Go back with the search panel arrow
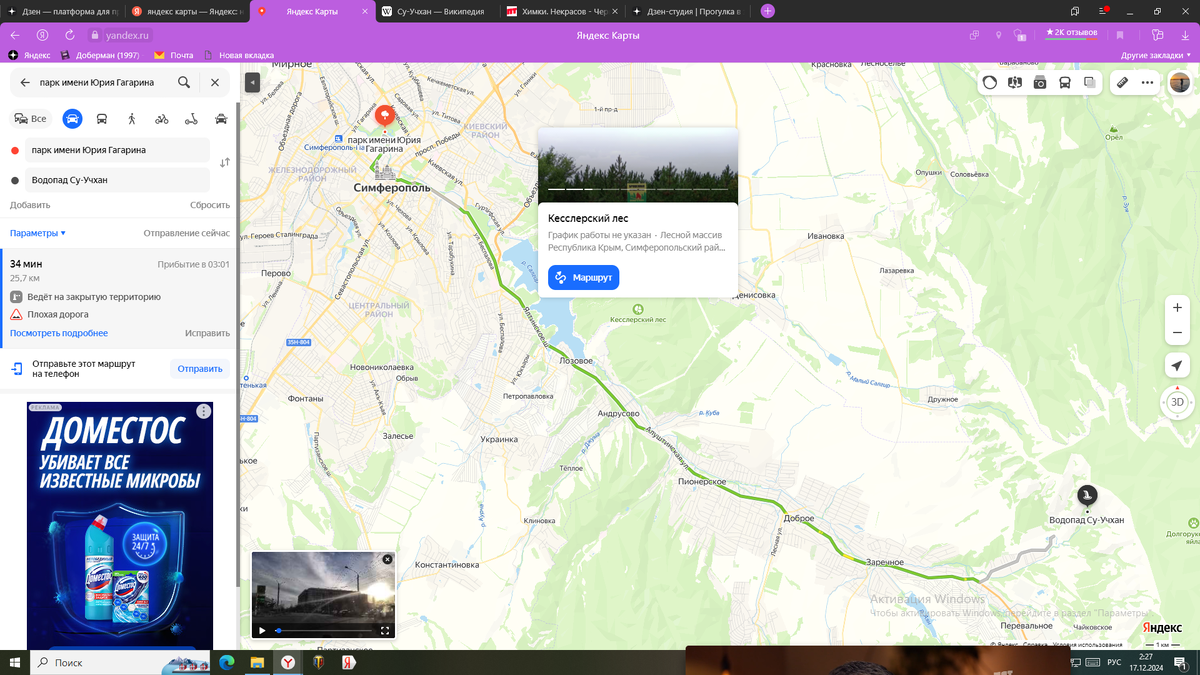Image resolution: width=1200 pixels, height=675 pixels. click(25, 83)
